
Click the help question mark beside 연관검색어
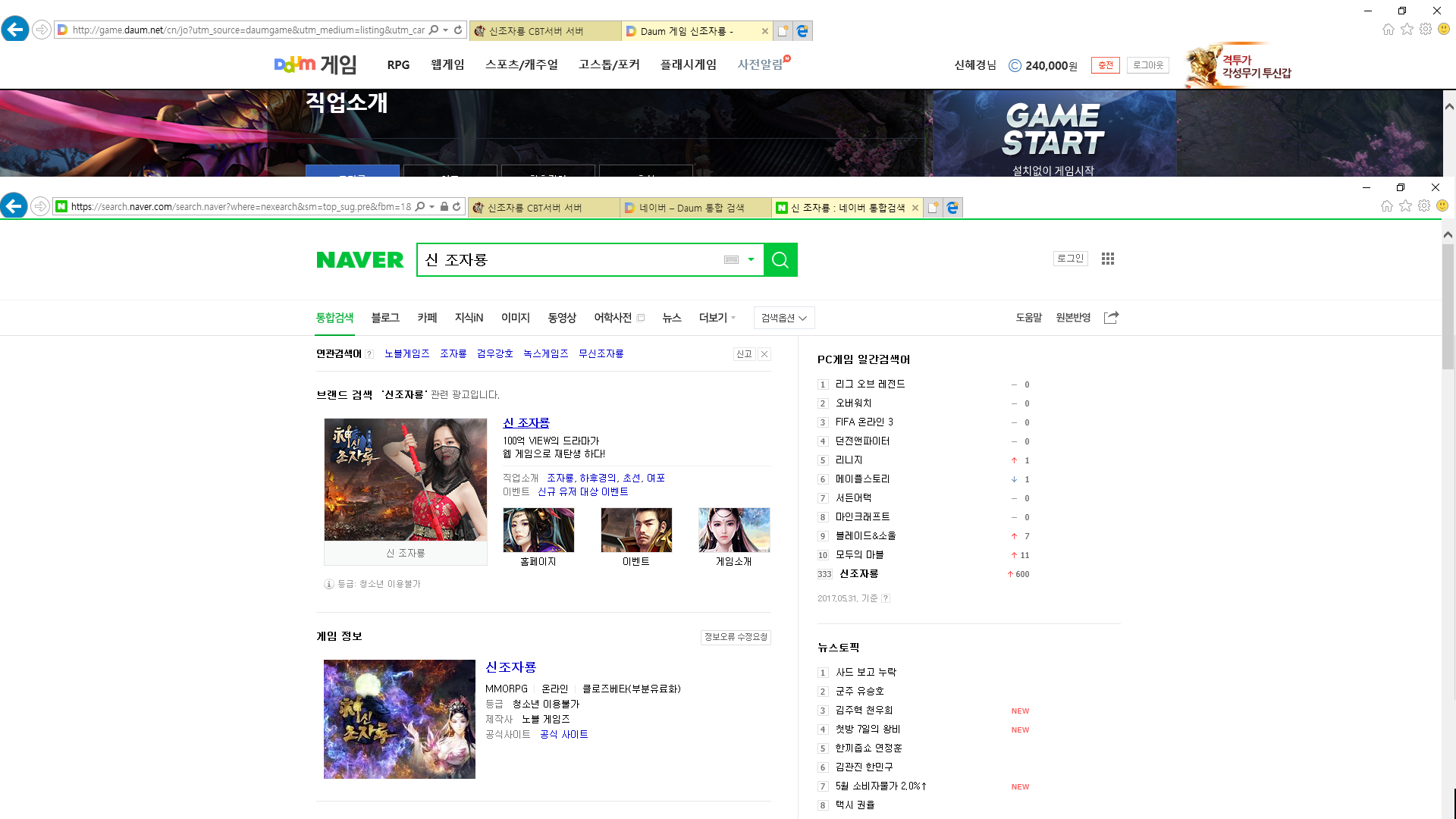click(x=369, y=354)
